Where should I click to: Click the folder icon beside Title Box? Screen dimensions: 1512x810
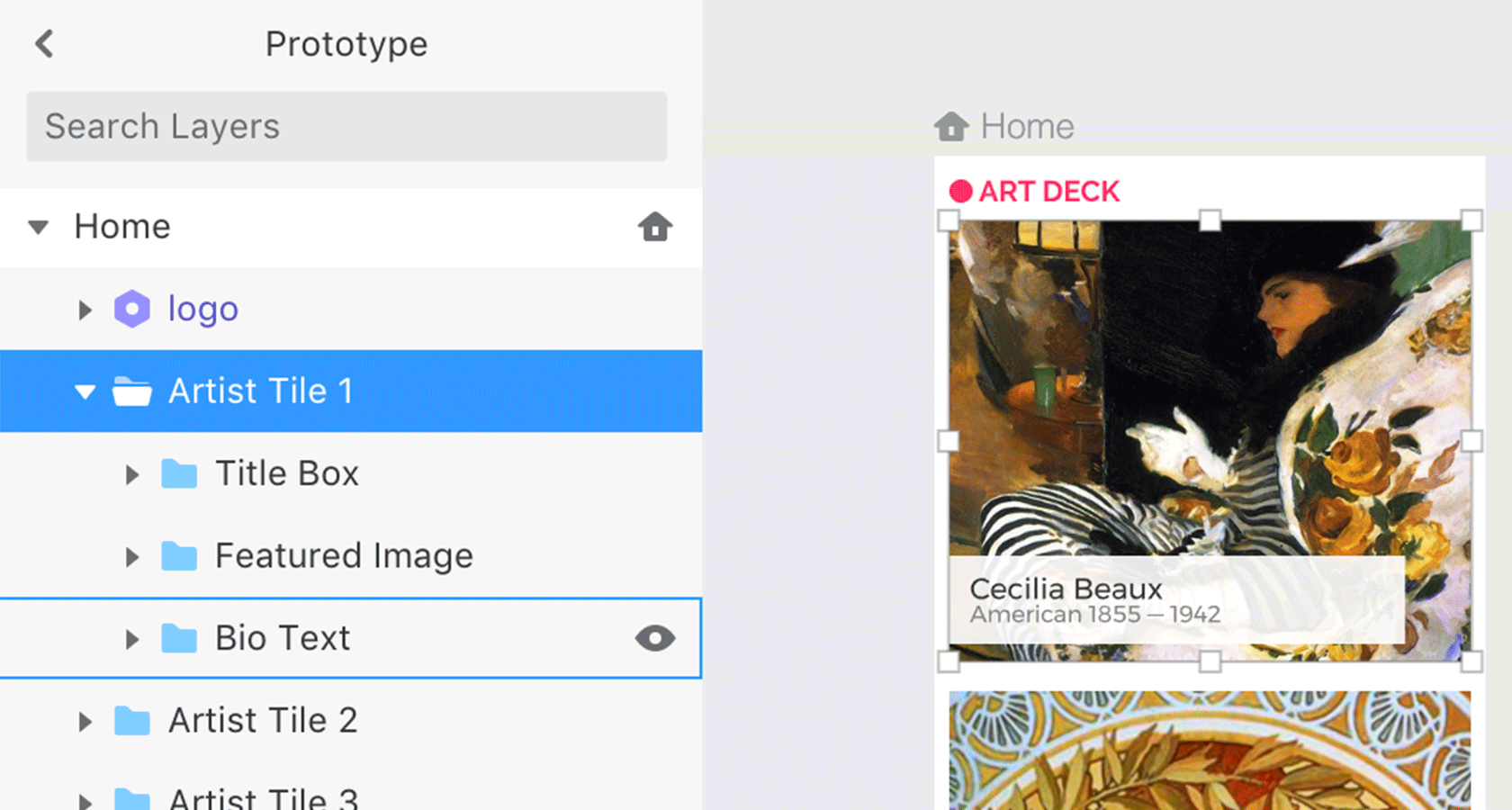click(x=181, y=472)
